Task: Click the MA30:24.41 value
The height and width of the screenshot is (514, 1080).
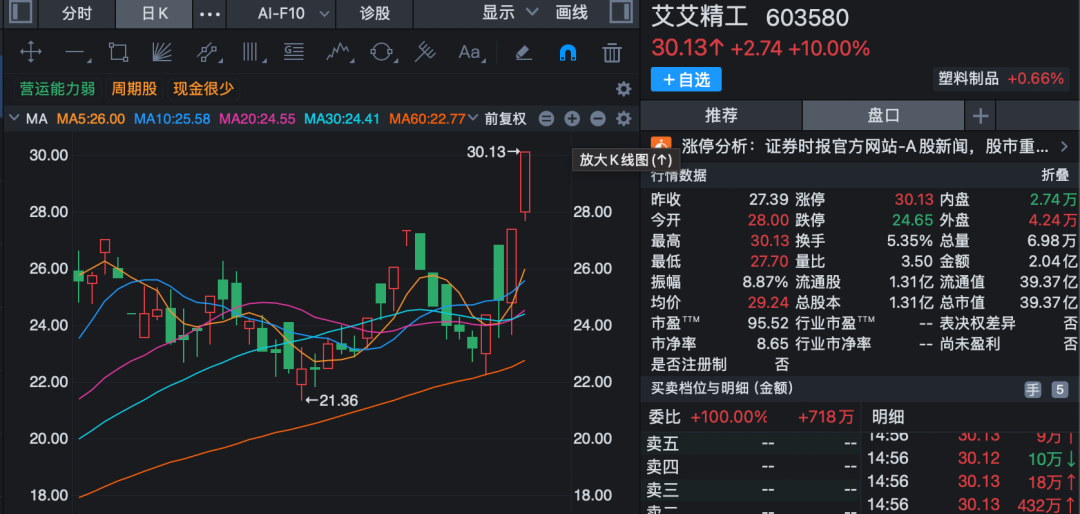Action: 342,119
